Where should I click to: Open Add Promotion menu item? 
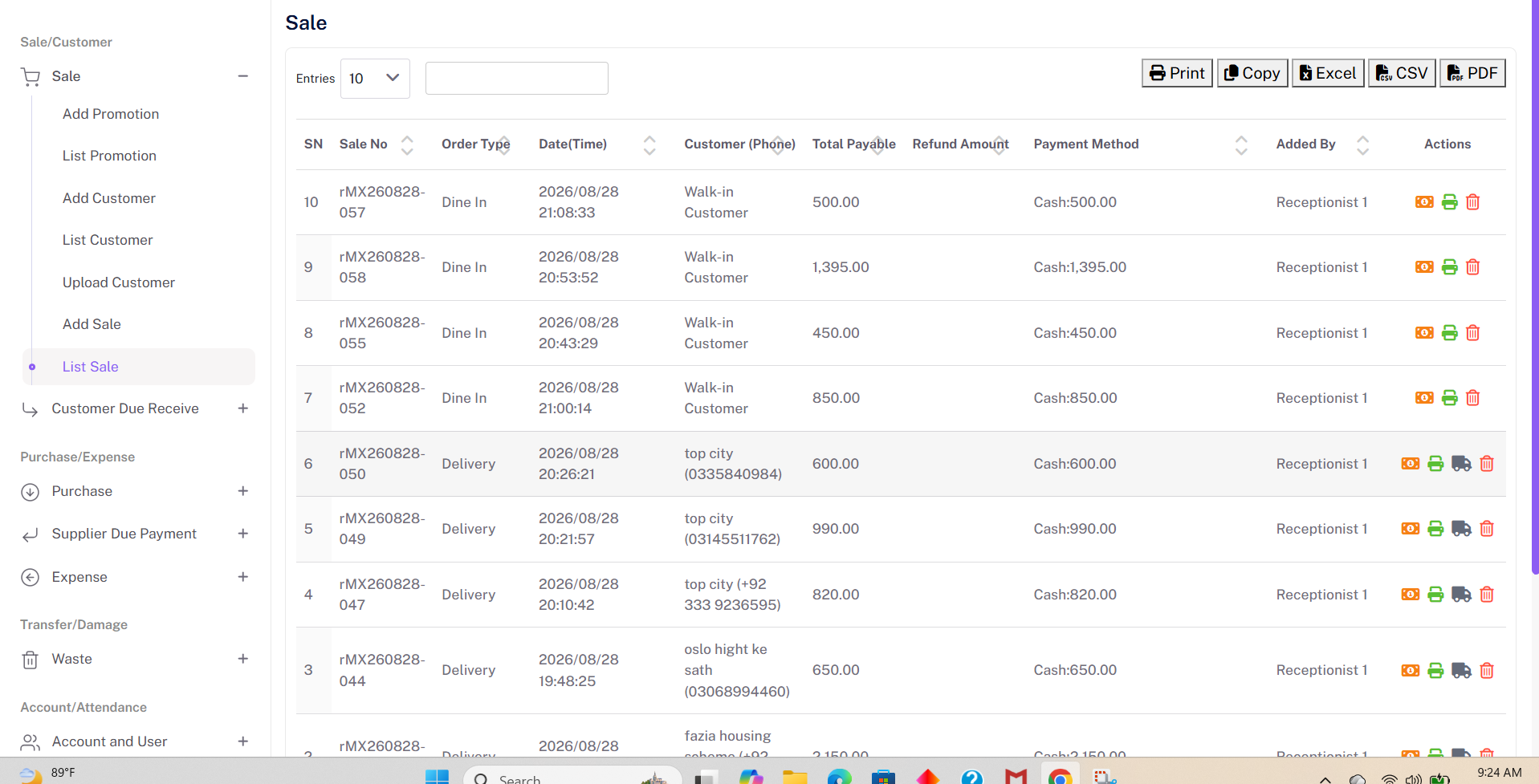click(x=111, y=114)
